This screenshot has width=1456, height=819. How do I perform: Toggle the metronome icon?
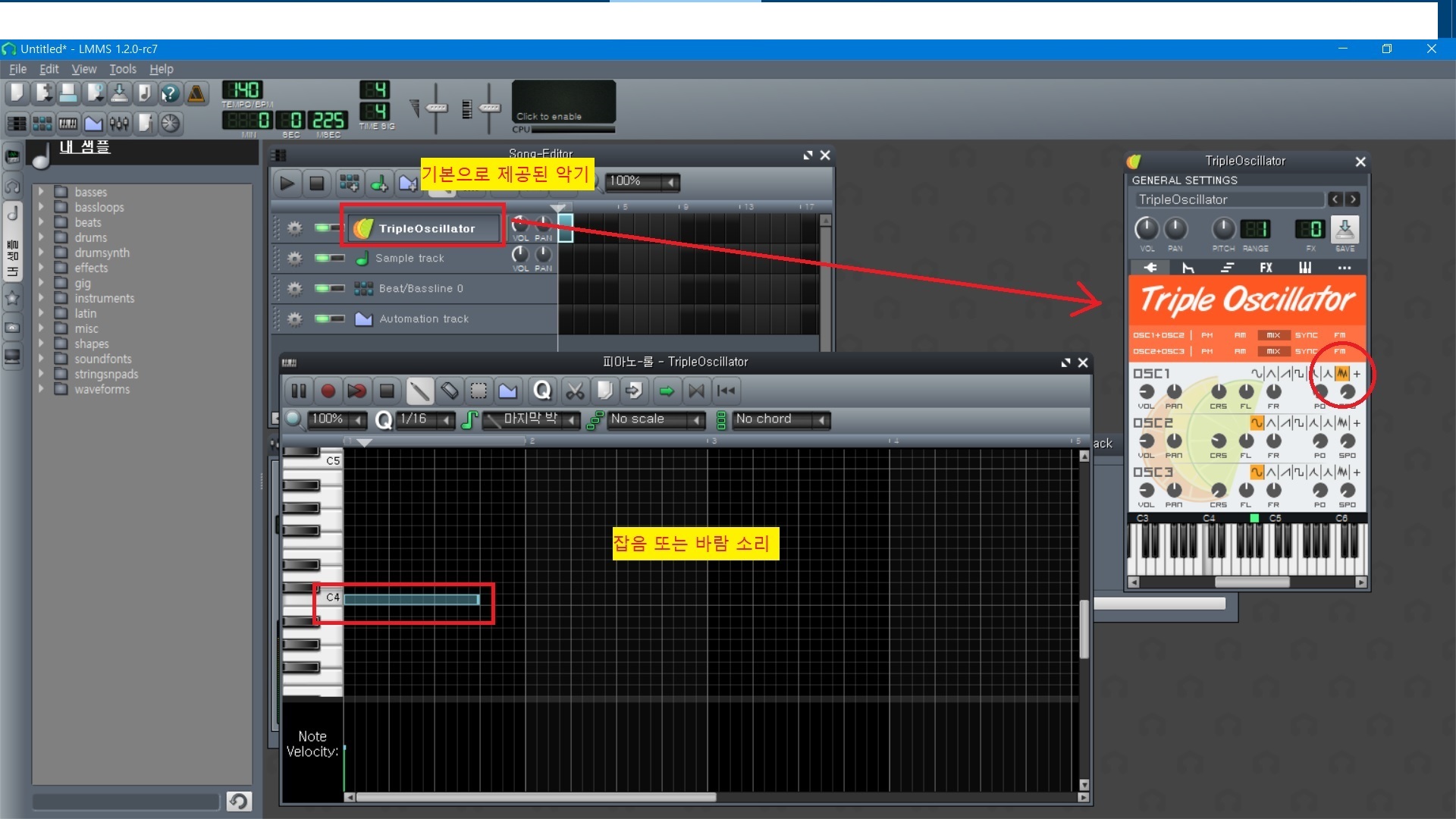(196, 93)
